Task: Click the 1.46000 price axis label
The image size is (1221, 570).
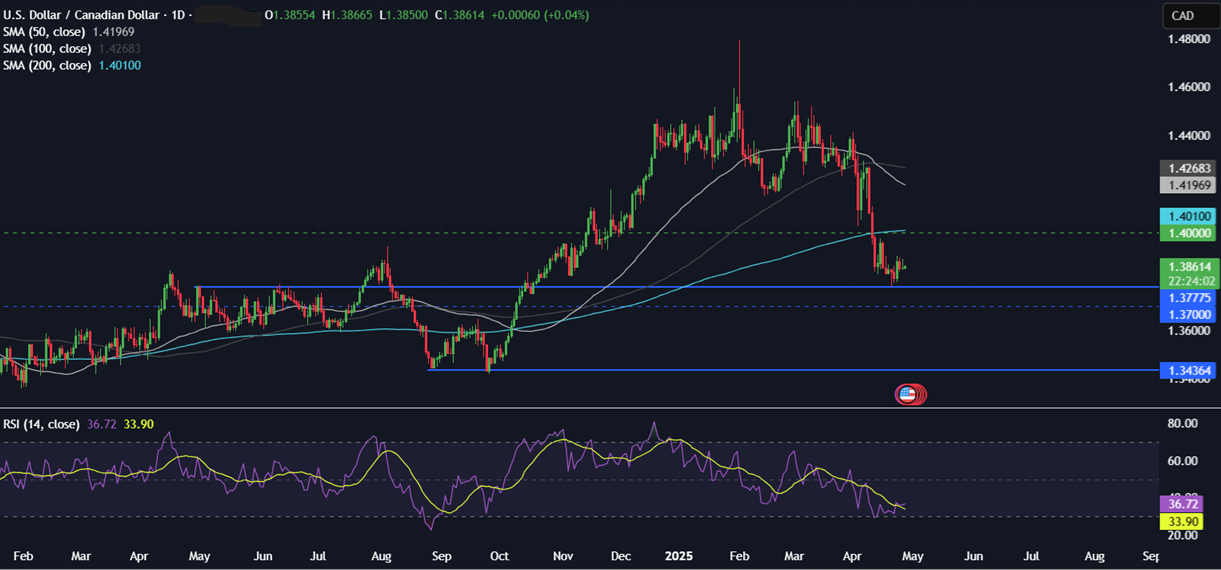Action: click(x=1190, y=88)
